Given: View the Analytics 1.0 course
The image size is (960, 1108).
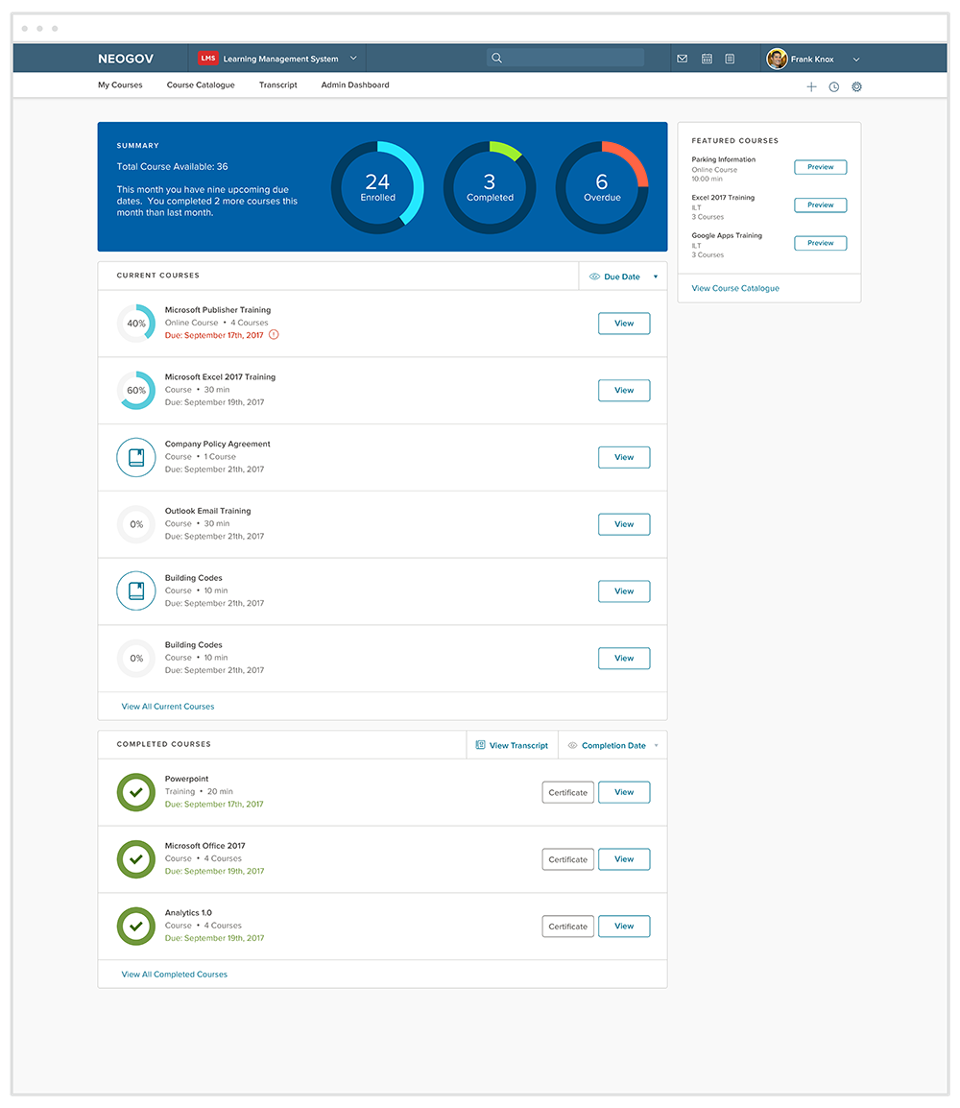Looking at the screenshot, I should coord(624,926).
